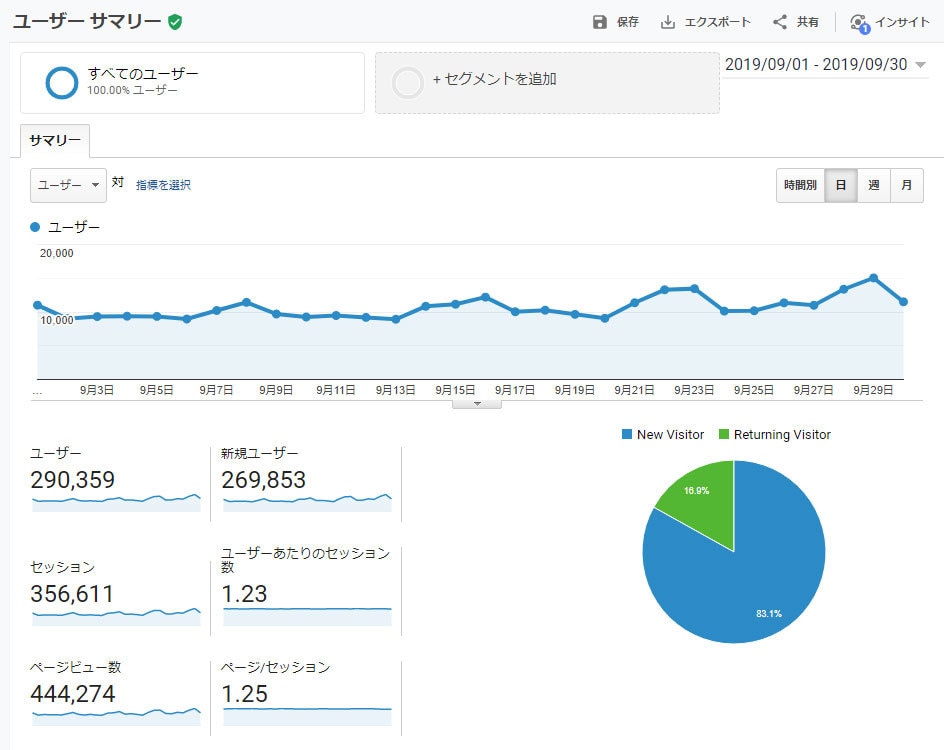The image size is (944, 750).
Task: Click the ページ/セッション label
Action: tap(276, 667)
